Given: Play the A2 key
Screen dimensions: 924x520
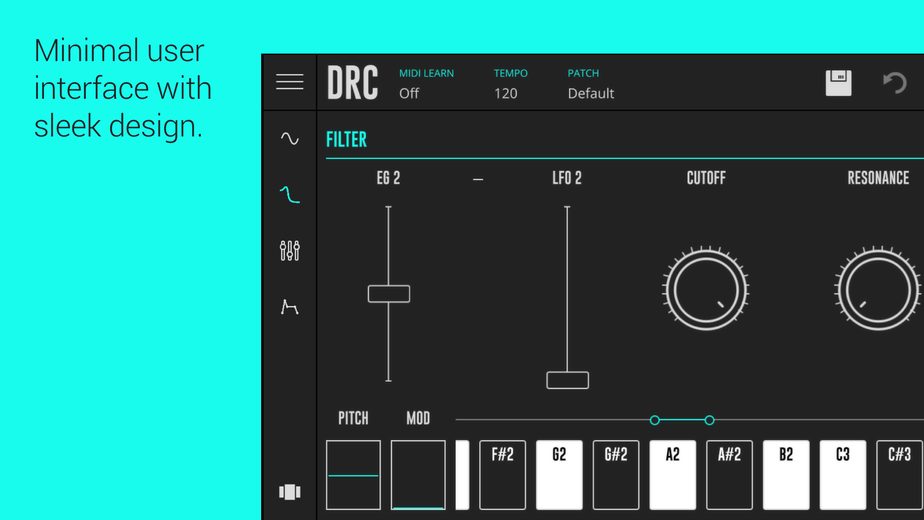Looking at the screenshot, I should pyautogui.click(x=672, y=475).
